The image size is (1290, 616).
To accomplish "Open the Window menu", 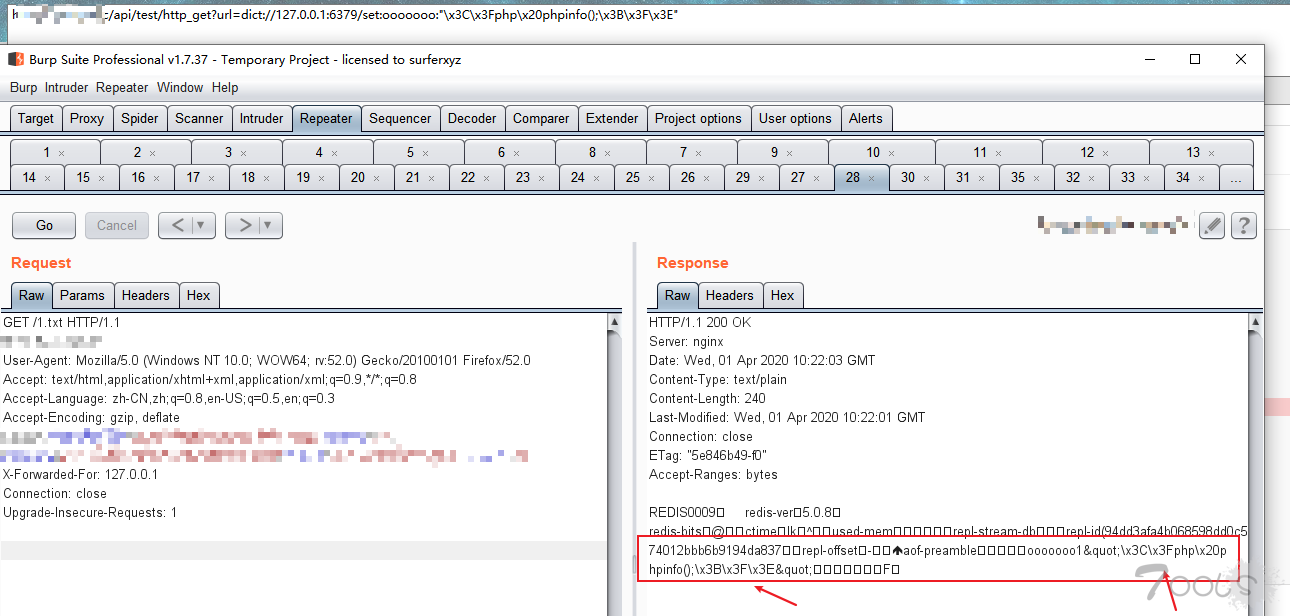I will [180, 87].
